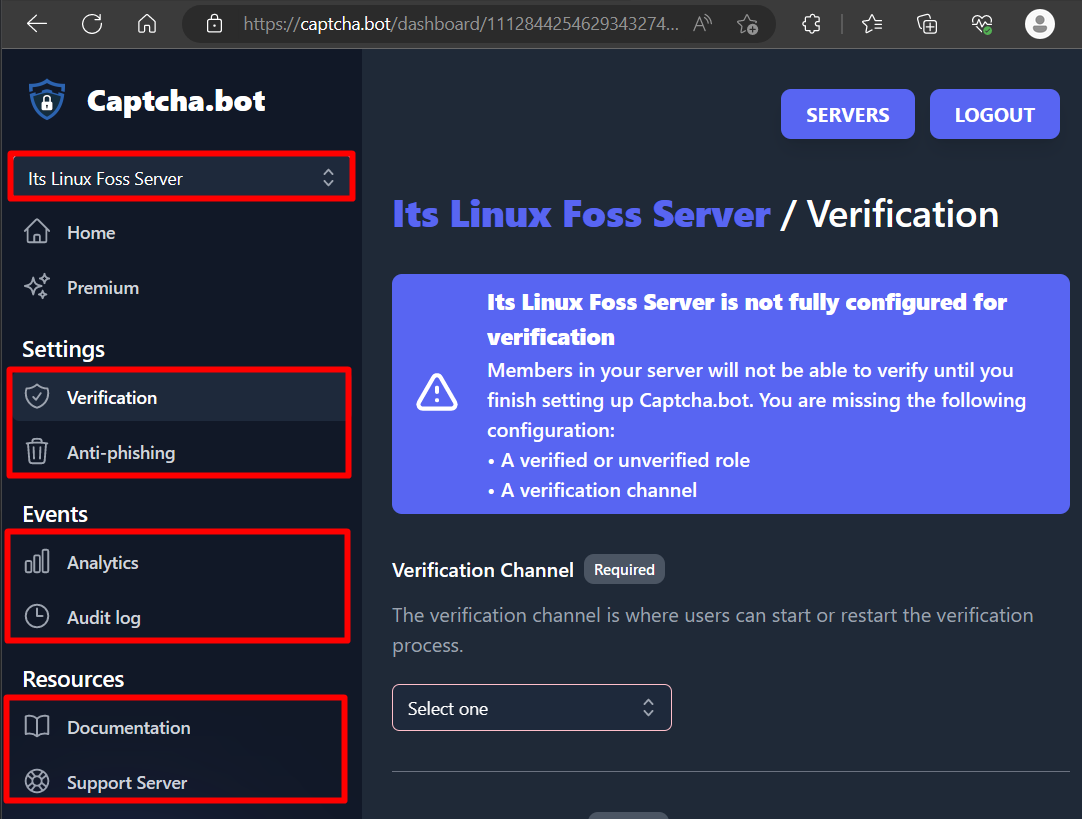The height and width of the screenshot is (819, 1082).
Task: Click the LOGOUT button
Action: tap(994, 114)
